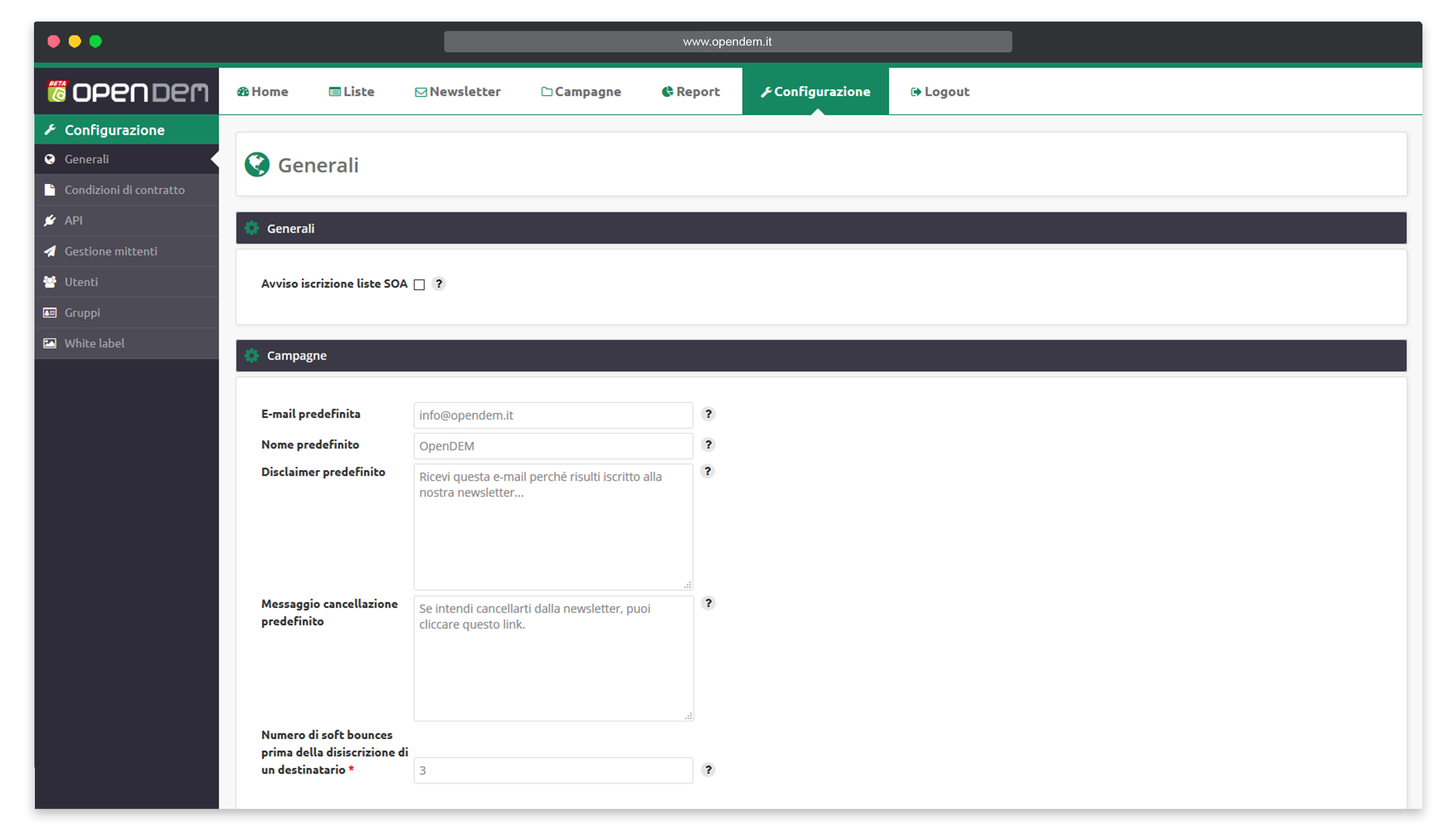
Task: Select Generali in the sidebar
Action: [x=127, y=160]
